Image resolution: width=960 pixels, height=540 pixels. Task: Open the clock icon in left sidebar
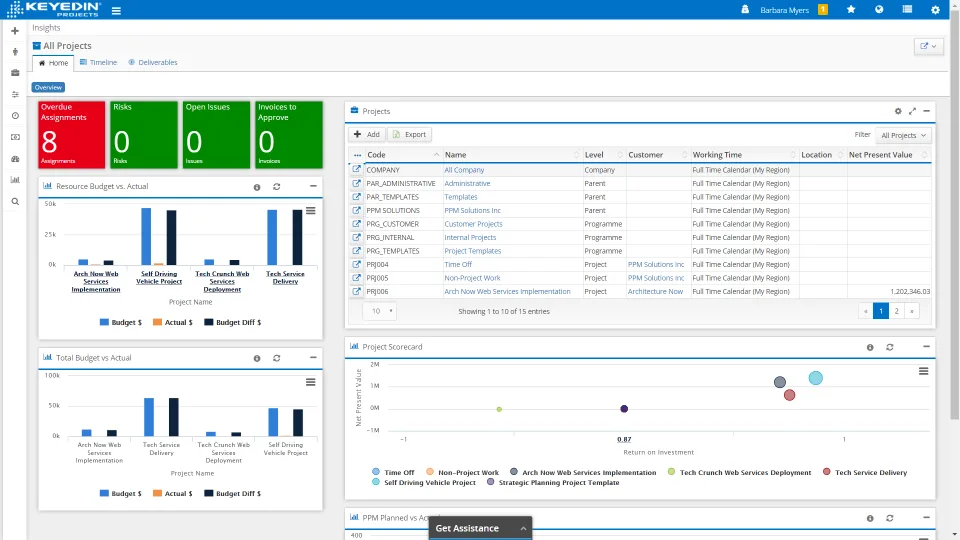pos(15,116)
